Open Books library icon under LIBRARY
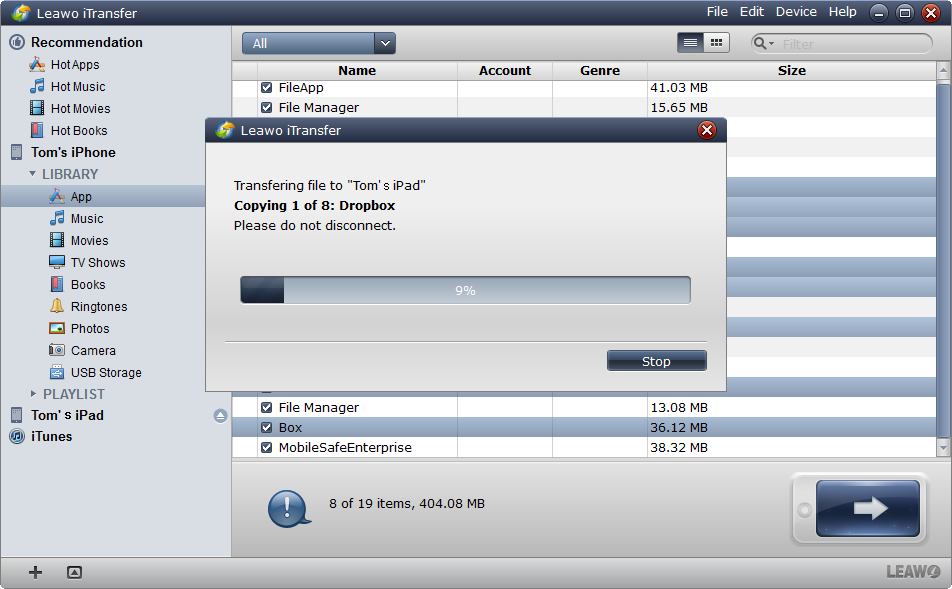Viewport: 952px width, 589px height. 57,284
